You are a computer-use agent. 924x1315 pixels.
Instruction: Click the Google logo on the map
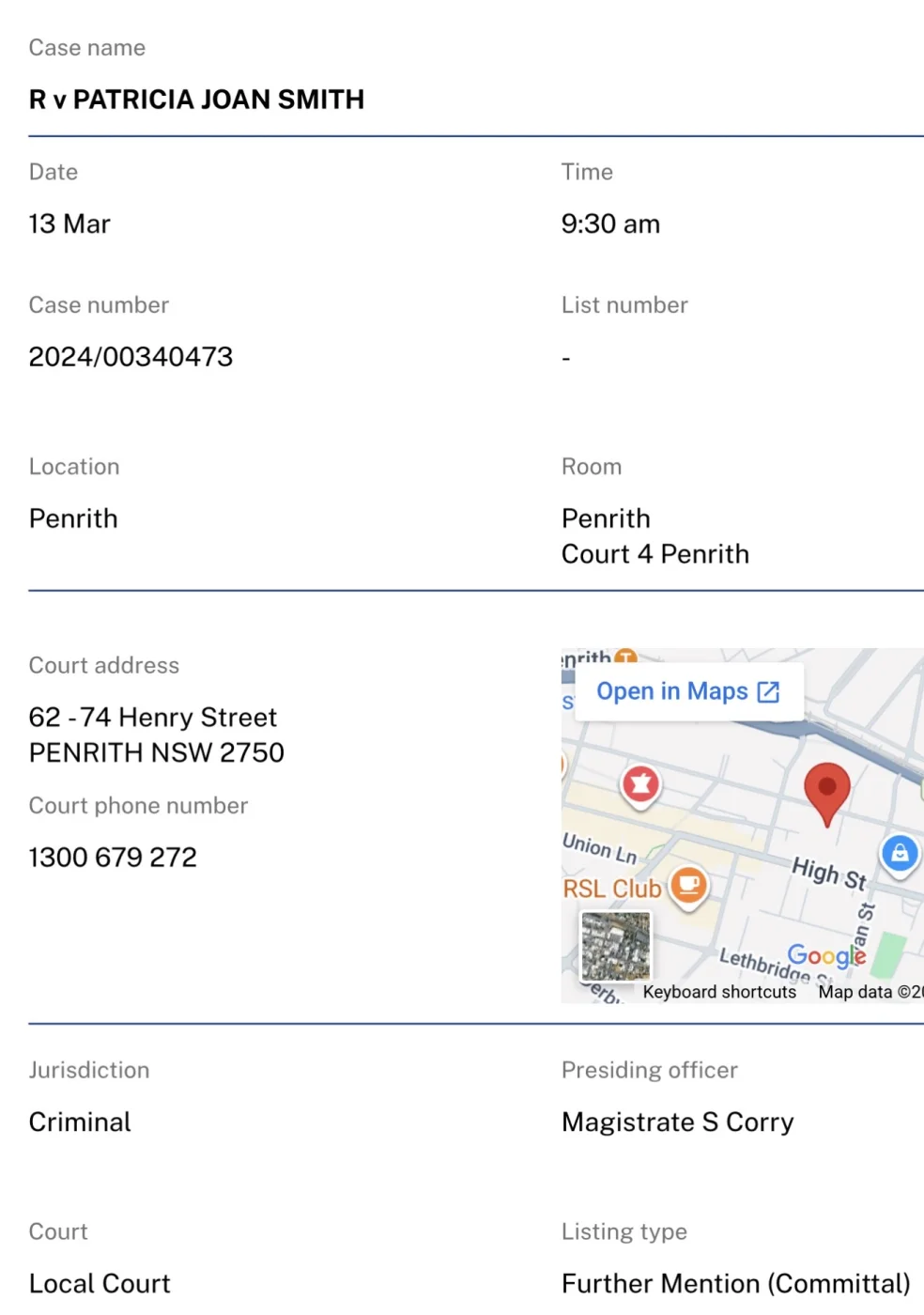pyautogui.click(x=826, y=955)
